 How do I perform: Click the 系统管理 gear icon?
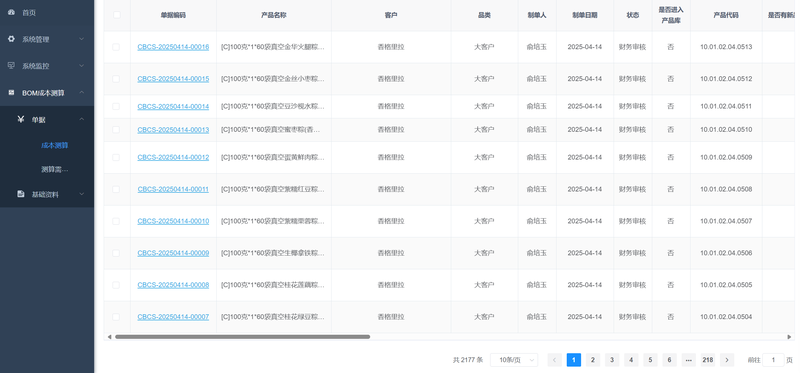click(x=11, y=39)
